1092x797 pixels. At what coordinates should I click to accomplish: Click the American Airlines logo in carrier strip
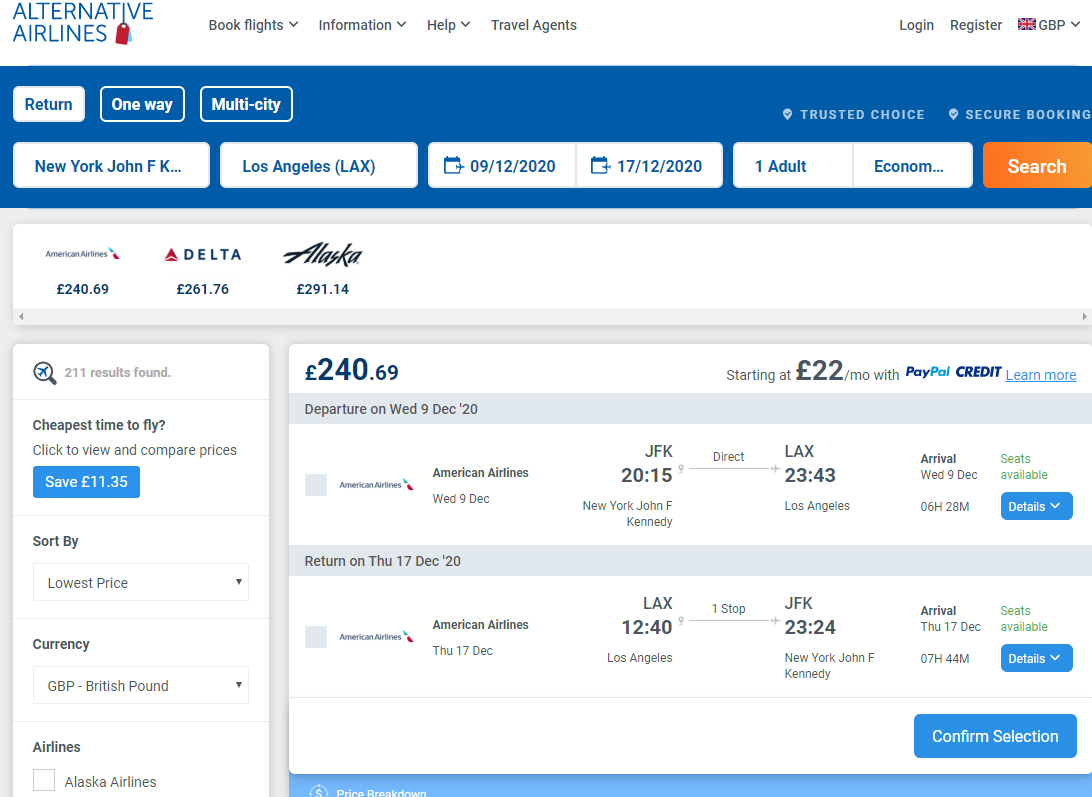(82, 254)
